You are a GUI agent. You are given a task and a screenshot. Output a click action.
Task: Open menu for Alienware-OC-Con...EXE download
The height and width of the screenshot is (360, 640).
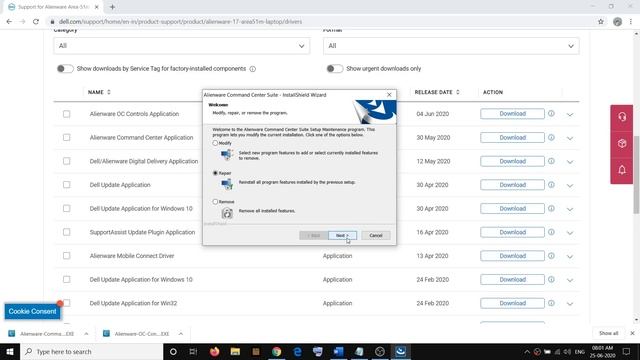(x=180, y=333)
